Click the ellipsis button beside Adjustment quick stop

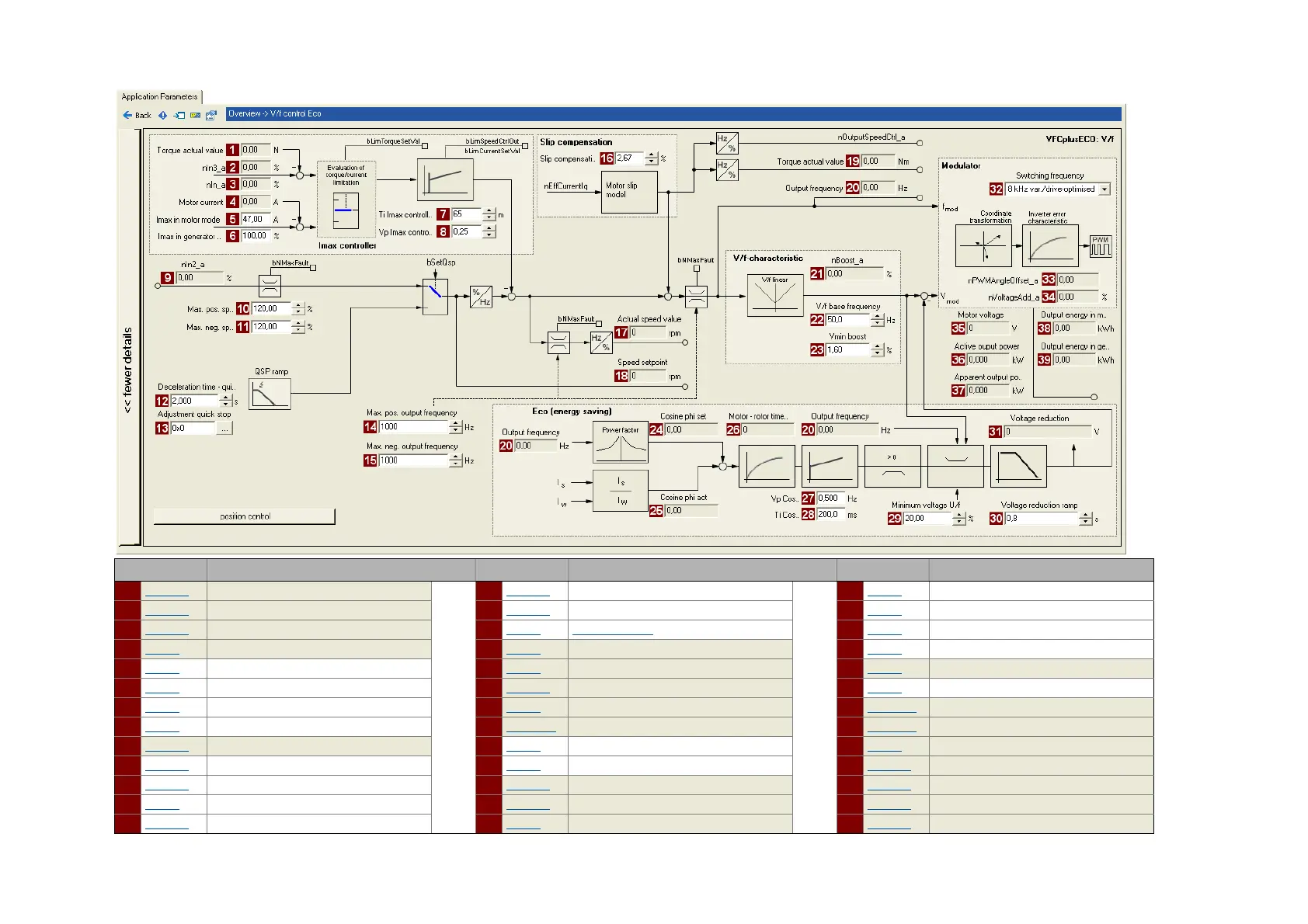(x=224, y=429)
